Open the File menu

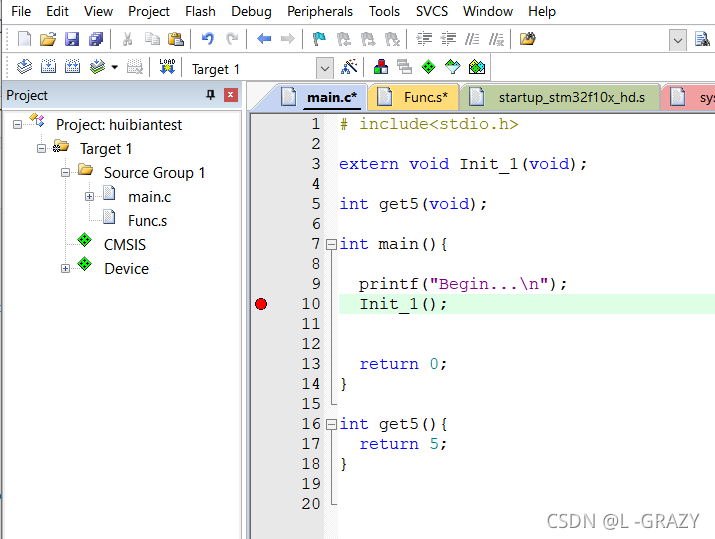click(21, 11)
